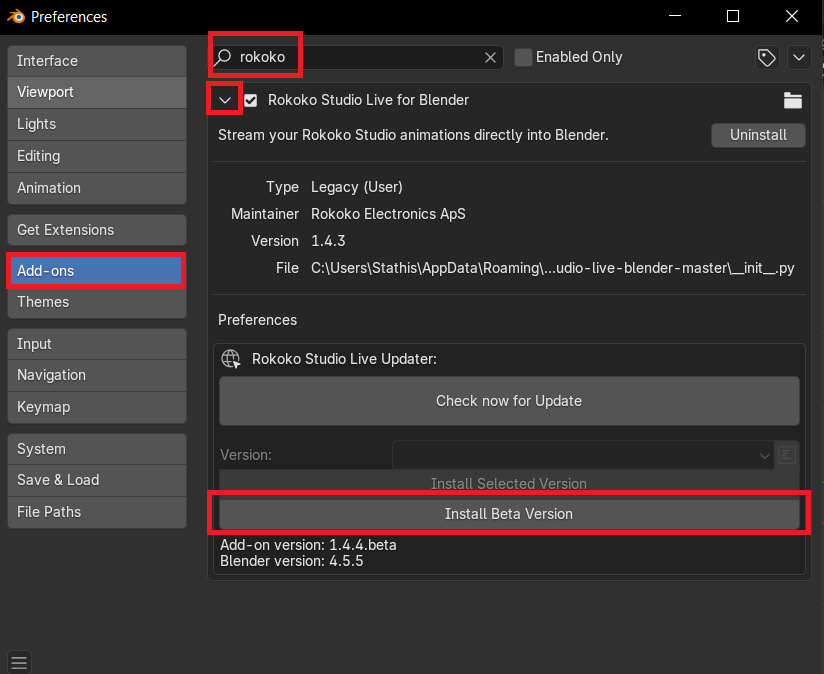
Task: Disable Rokoko Studio Live add-on checkbox
Action: coord(251,100)
